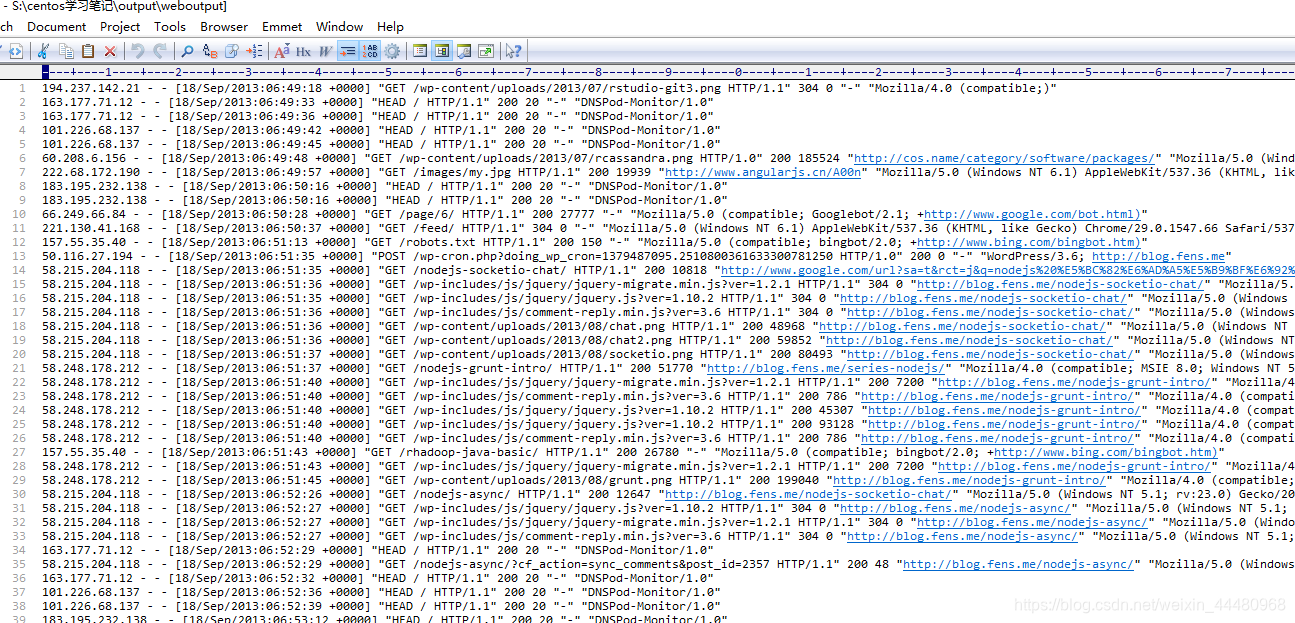Viewport: 1295px width, 623px height.
Task: Toggle the Output Window icon
Action: click(x=464, y=51)
